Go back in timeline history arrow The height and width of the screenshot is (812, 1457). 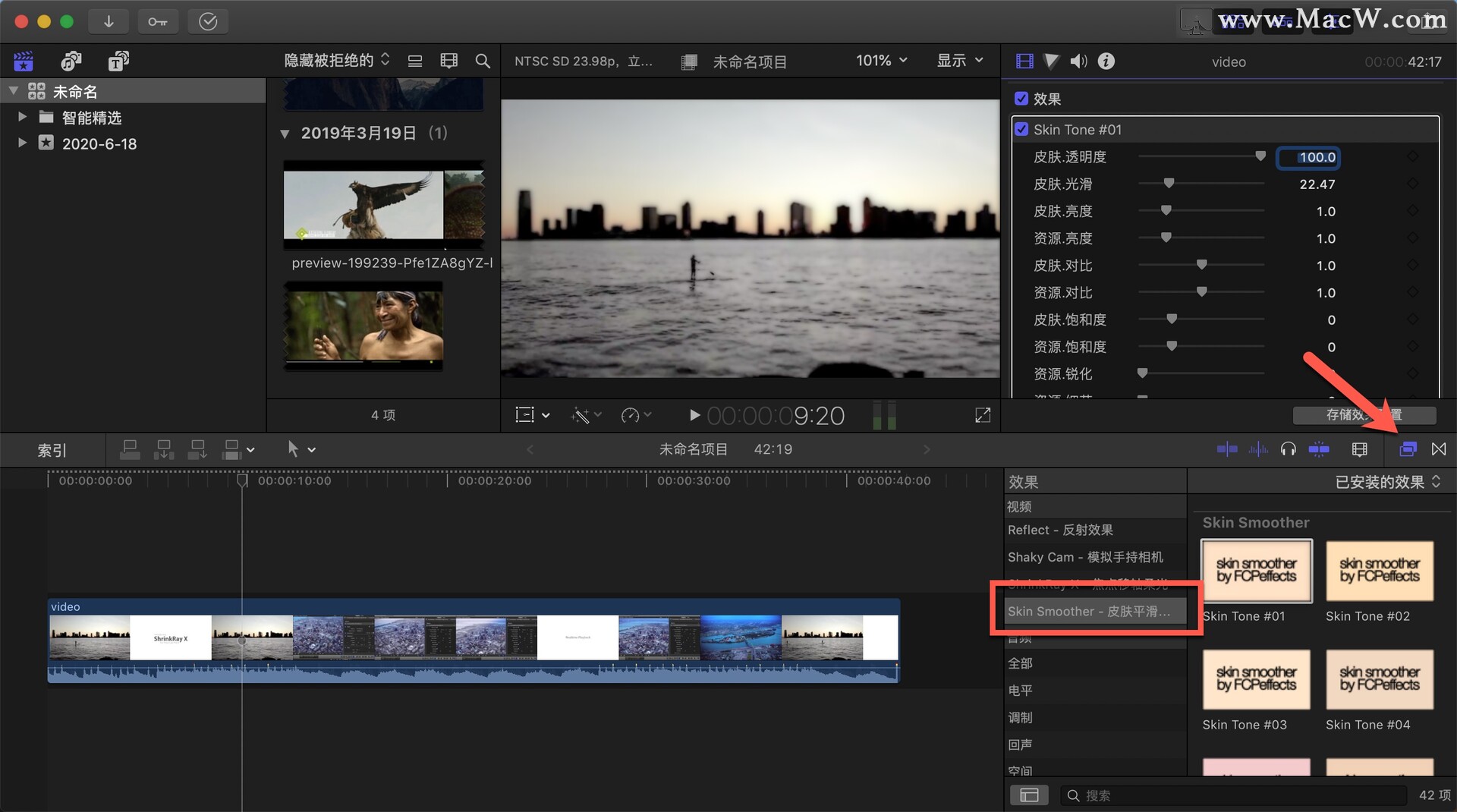[x=530, y=449]
